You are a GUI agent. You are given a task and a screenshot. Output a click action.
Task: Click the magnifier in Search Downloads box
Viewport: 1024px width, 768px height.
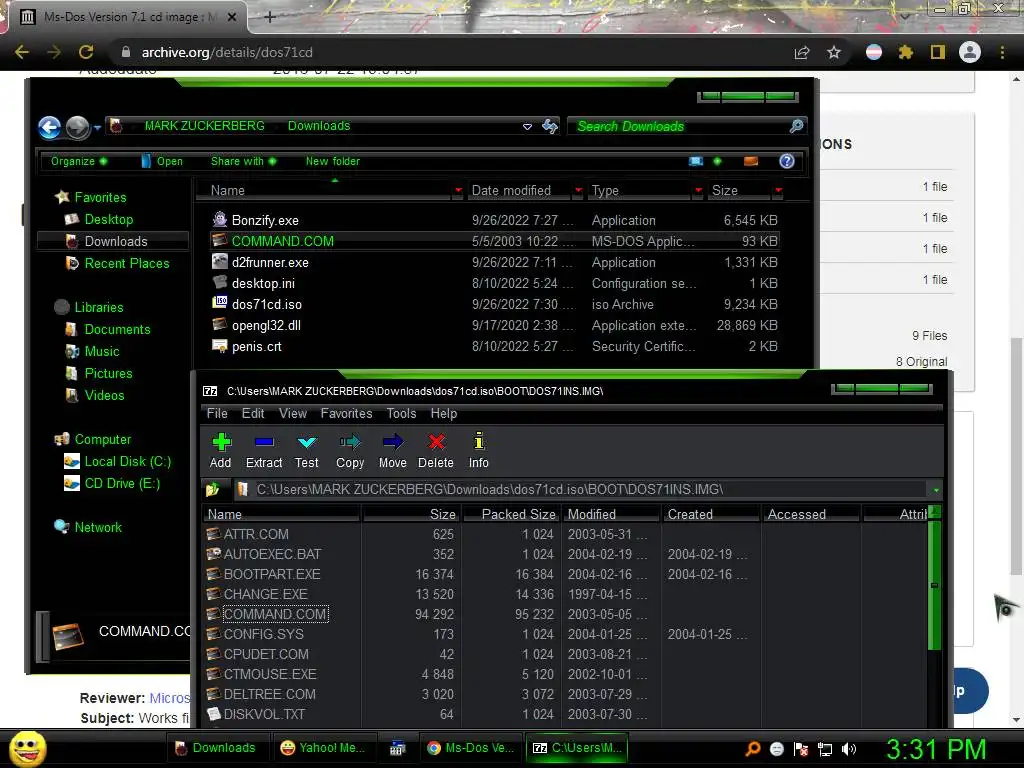[796, 126]
